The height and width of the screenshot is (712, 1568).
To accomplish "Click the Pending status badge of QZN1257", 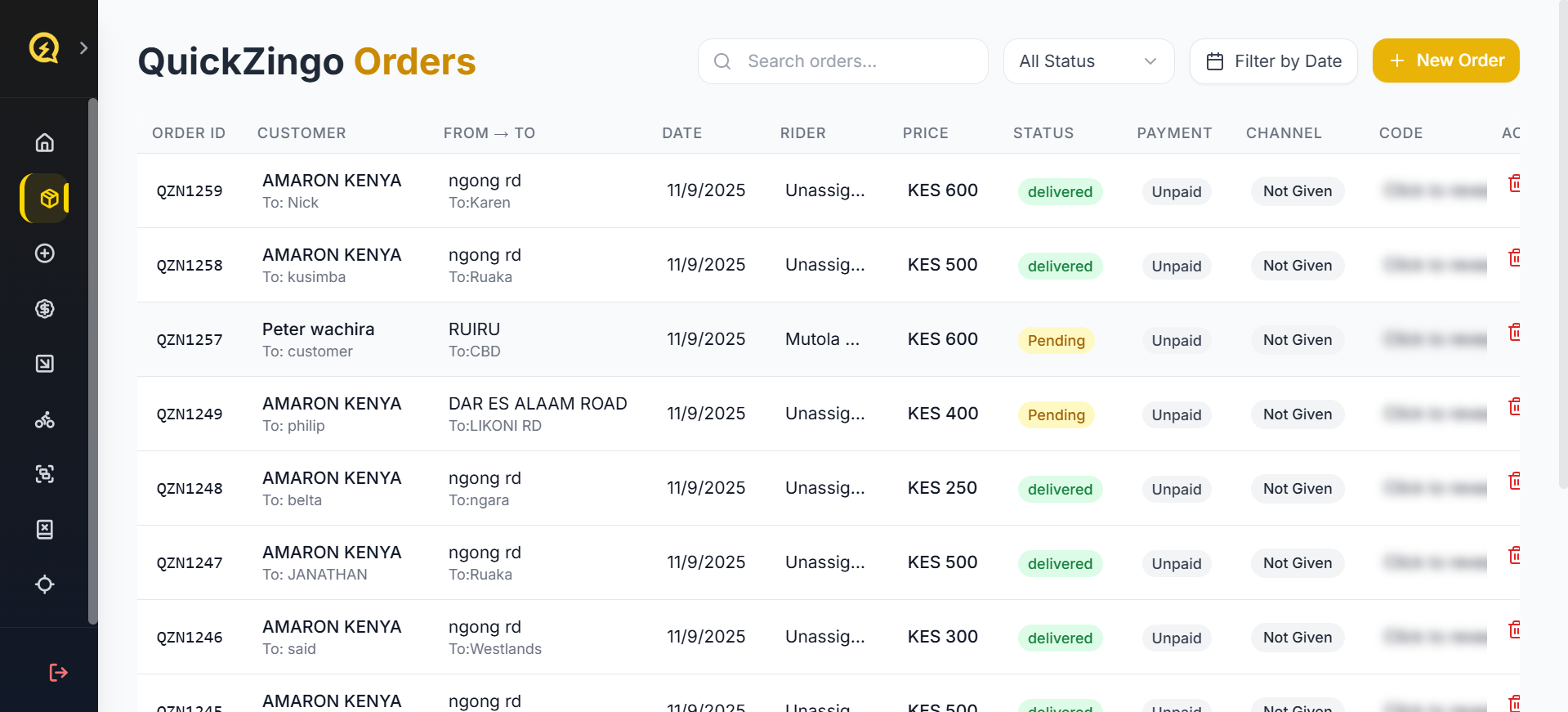I will [x=1056, y=340].
